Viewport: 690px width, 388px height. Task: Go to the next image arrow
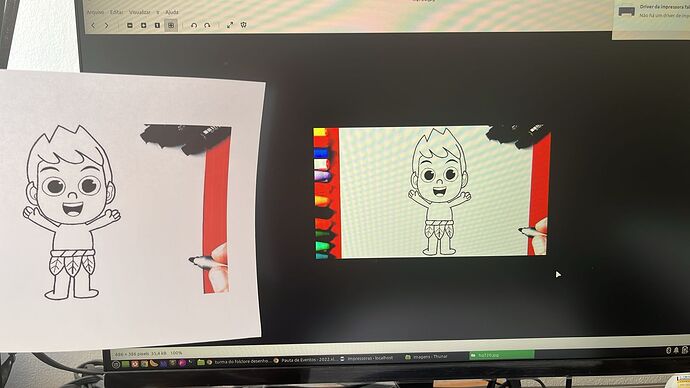(106, 26)
